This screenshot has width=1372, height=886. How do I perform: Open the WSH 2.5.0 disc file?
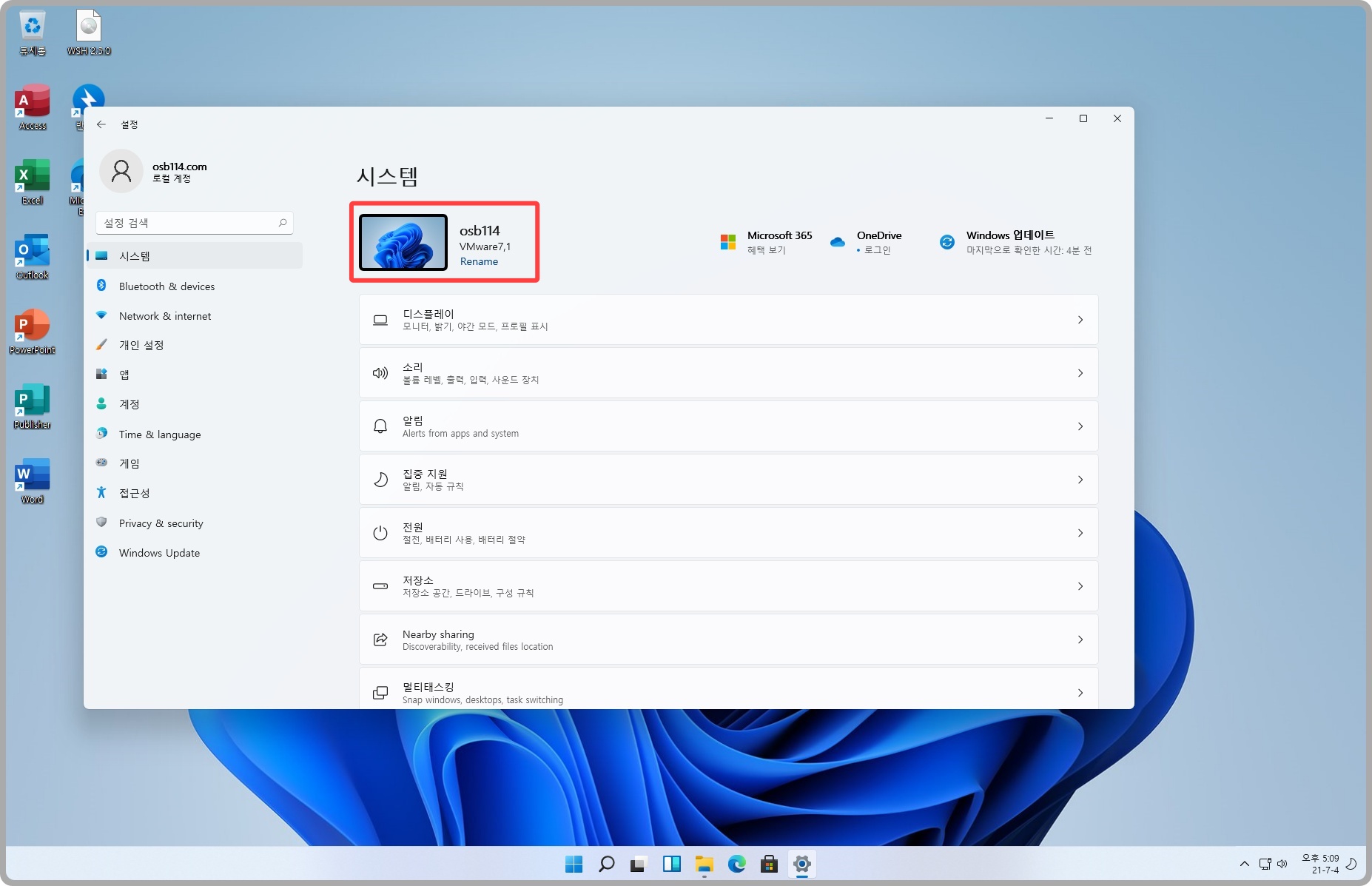[89, 33]
